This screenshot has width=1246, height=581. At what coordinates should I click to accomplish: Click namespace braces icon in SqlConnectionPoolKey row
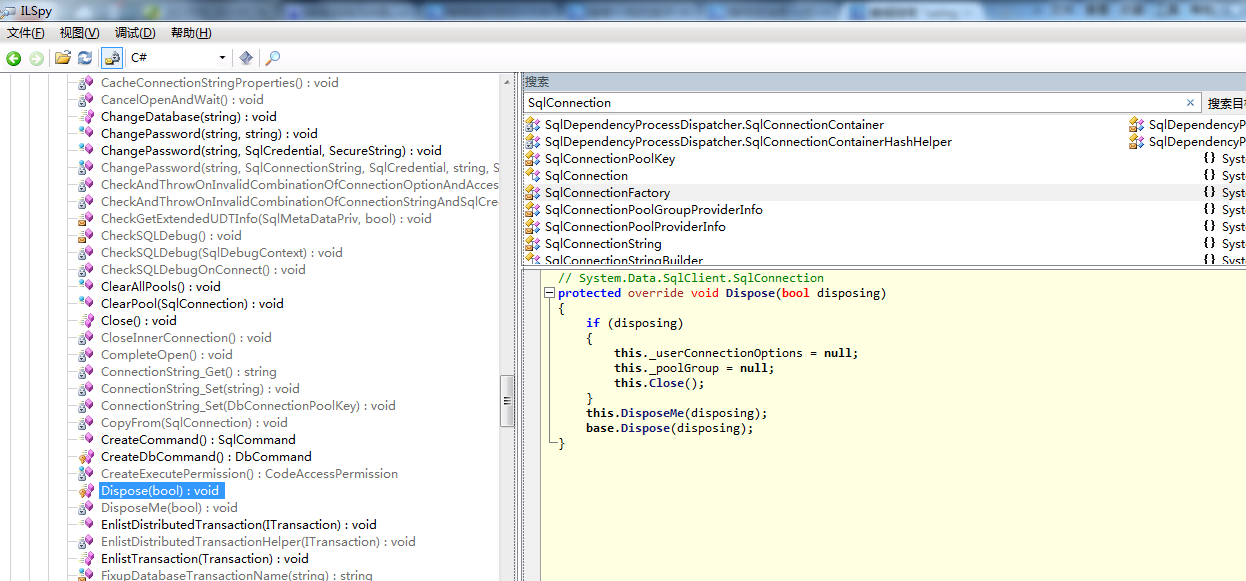click(x=1209, y=159)
